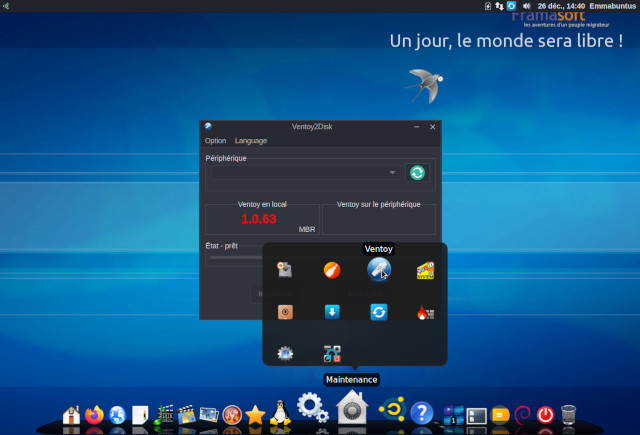Click the network arrows icon in top panel

(499, 6)
